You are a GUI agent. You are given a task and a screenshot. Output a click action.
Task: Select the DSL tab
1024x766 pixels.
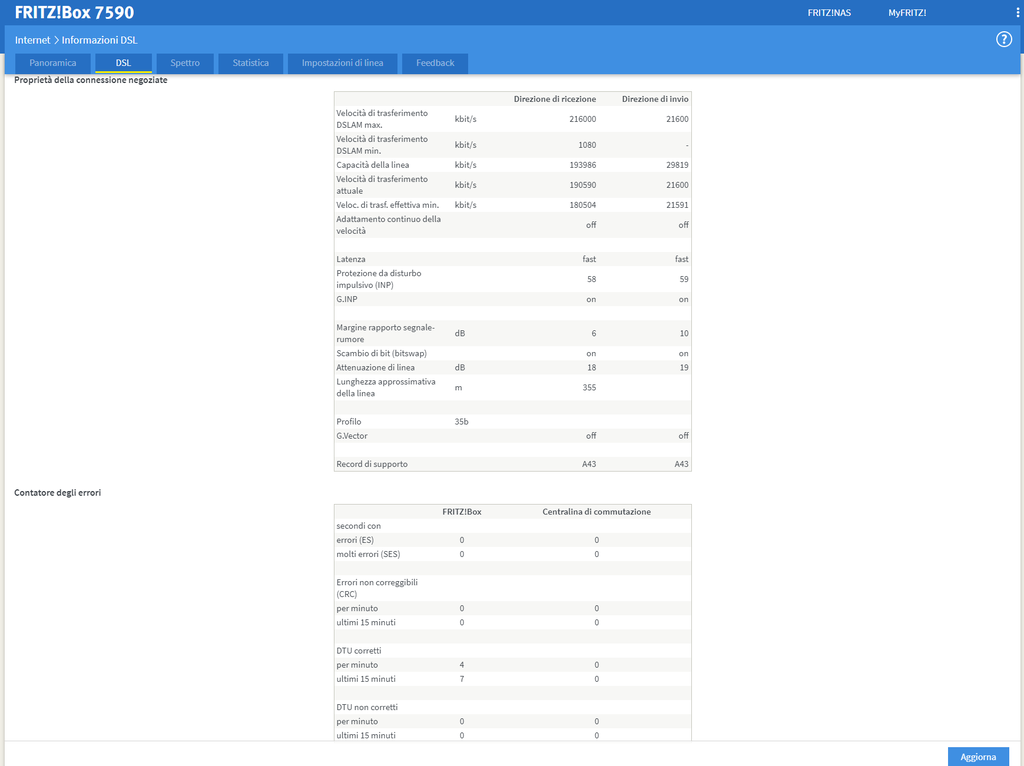[x=123, y=63]
